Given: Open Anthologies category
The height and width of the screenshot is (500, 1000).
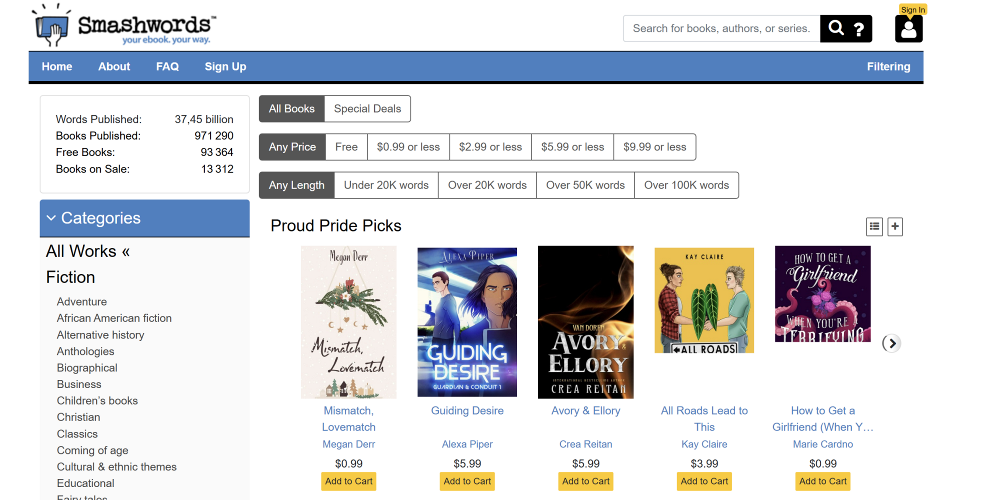Looking at the screenshot, I should pyautogui.click(x=85, y=351).
